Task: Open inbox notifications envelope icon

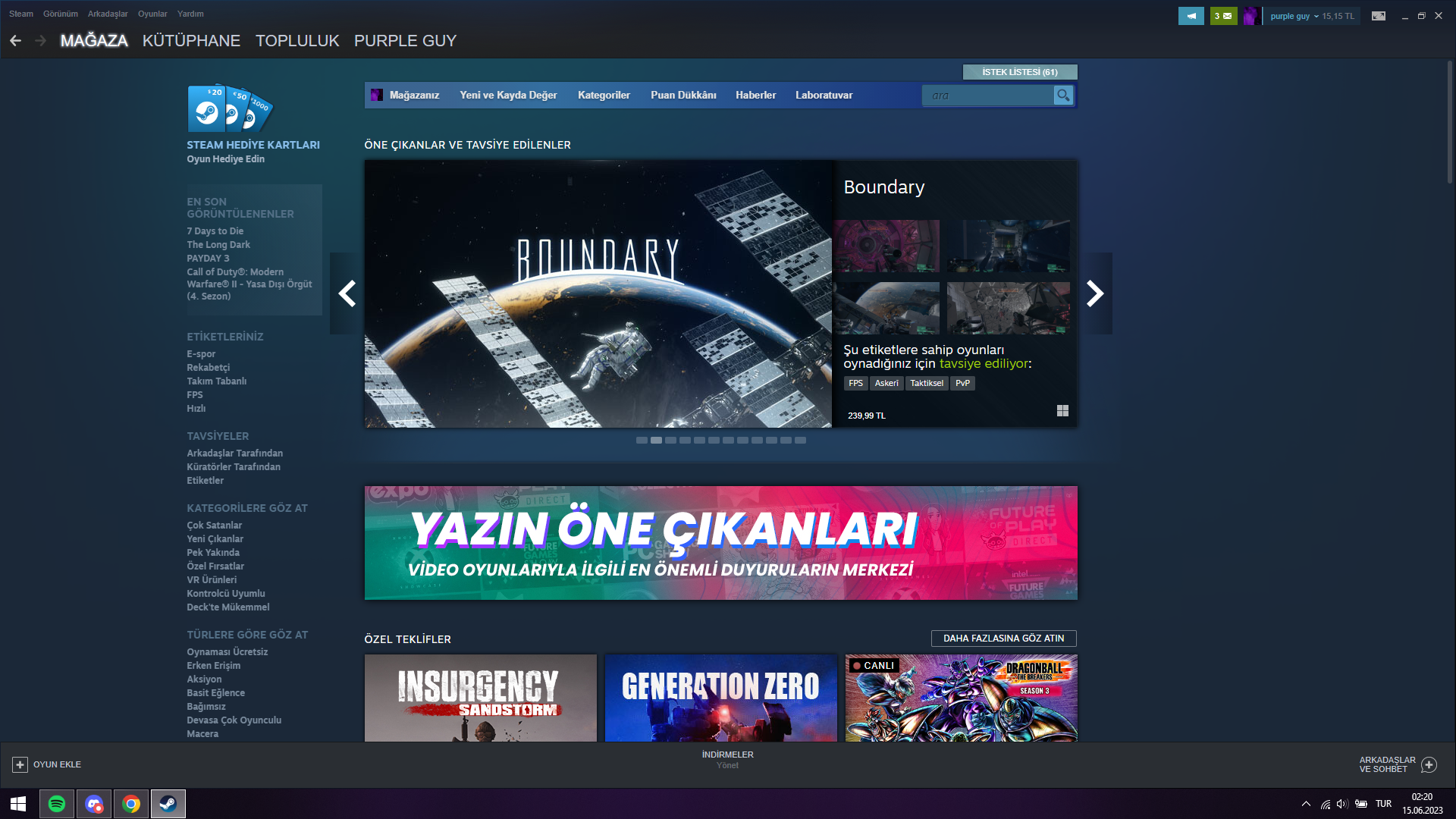Action: (1223, 16)
